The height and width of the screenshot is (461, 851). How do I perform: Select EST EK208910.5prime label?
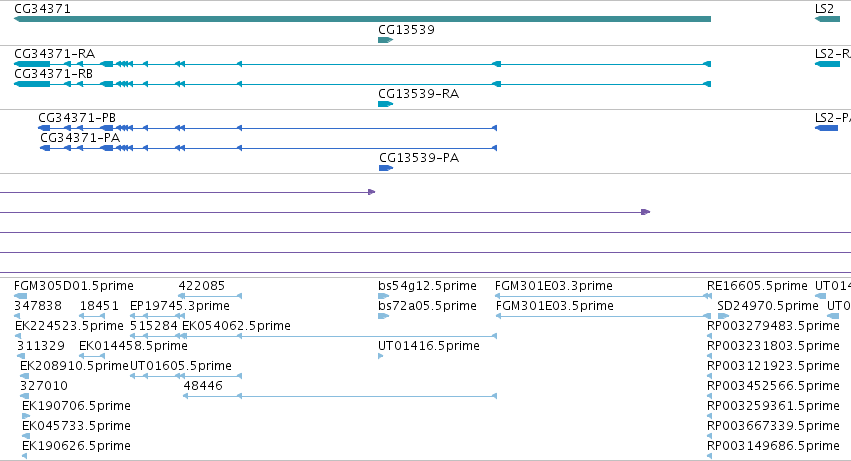(x=74, y=367)
